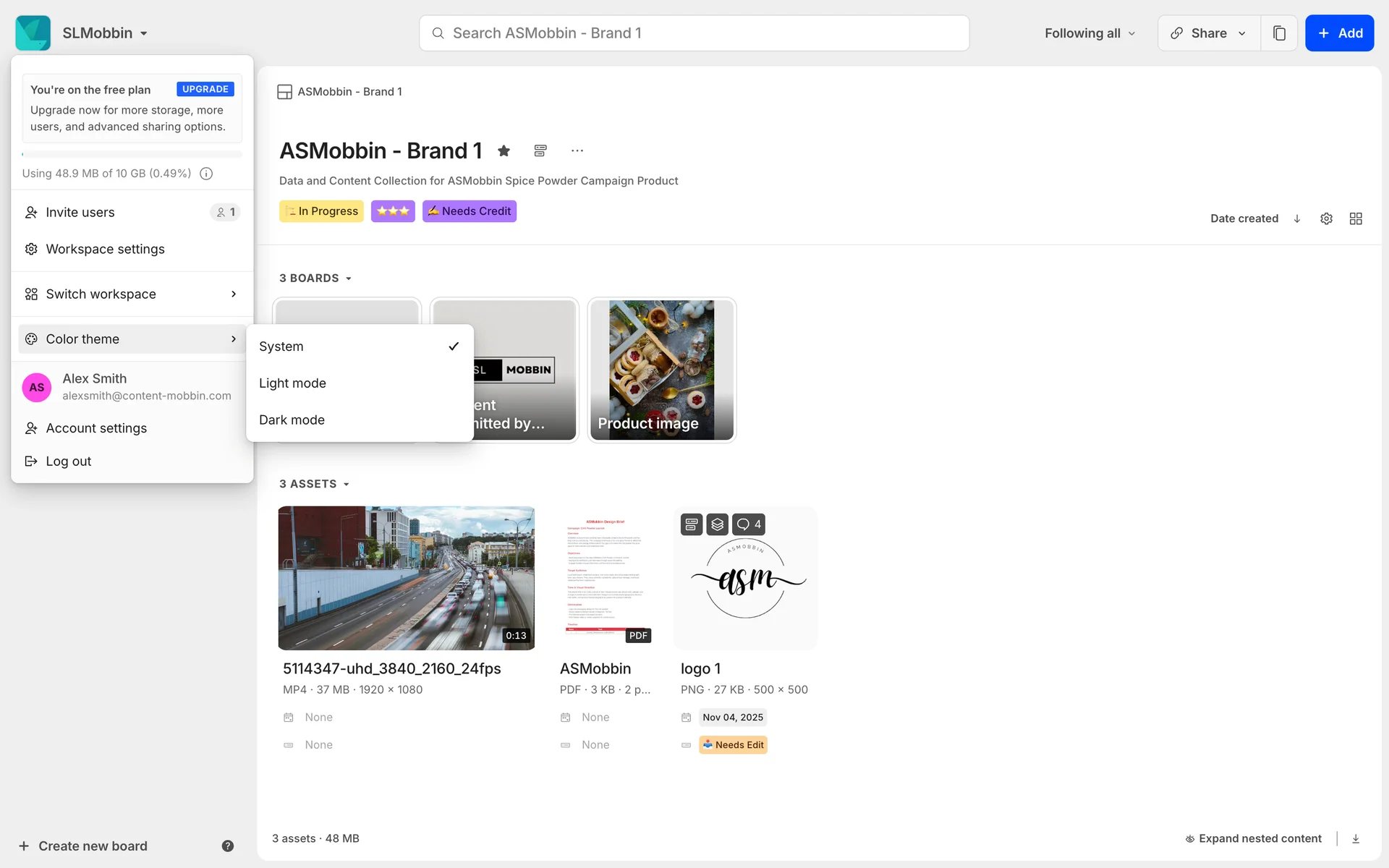Open view settings gear icon

1326,218
